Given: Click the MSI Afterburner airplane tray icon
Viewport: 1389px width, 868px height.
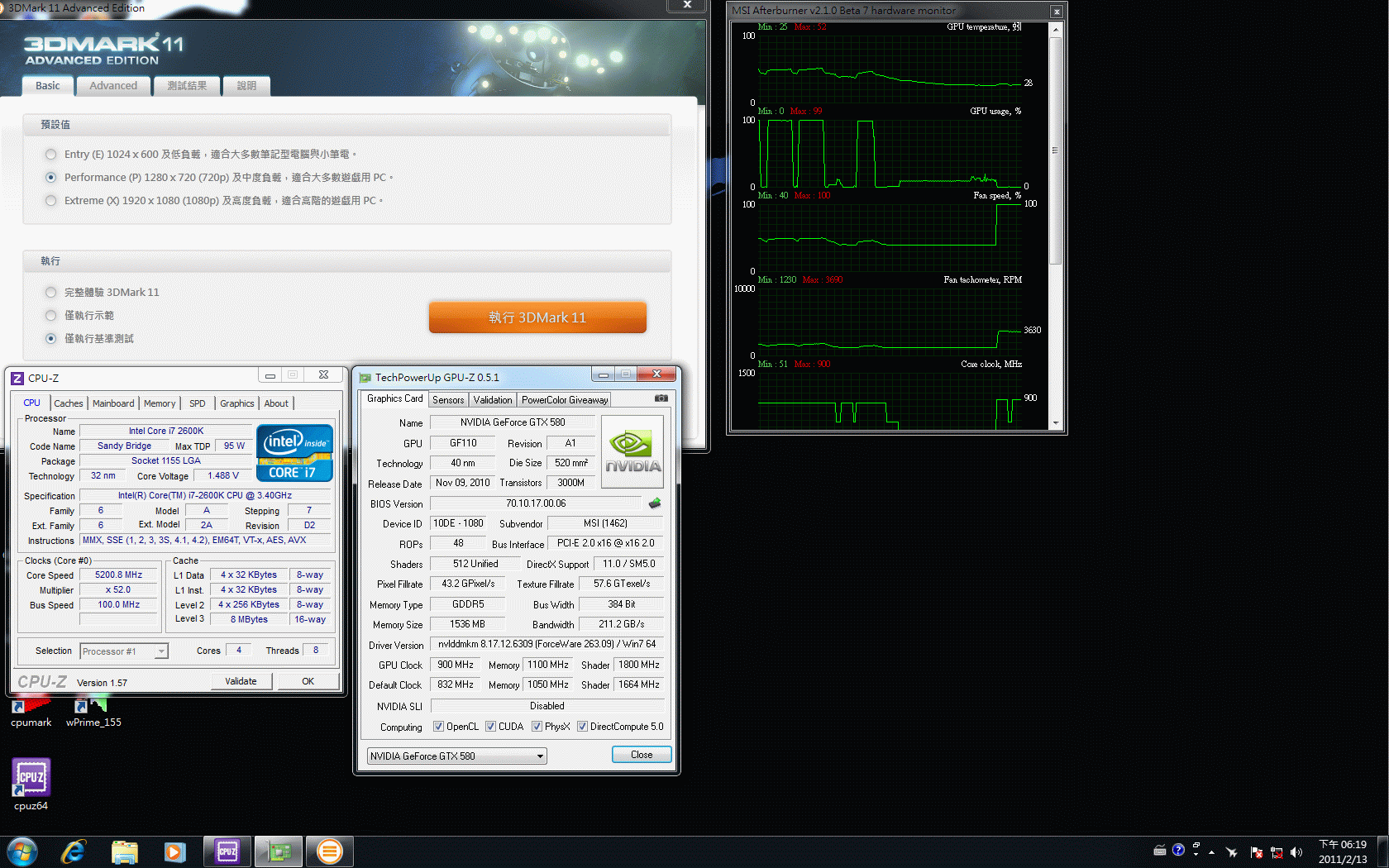Looking at the screenshot, I should 1231,852.
